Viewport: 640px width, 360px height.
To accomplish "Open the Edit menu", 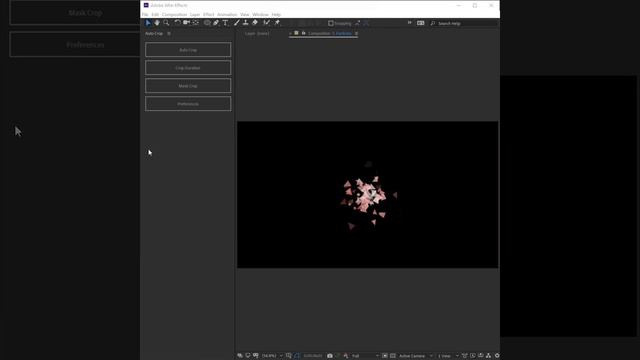I will tap(155, 15).
